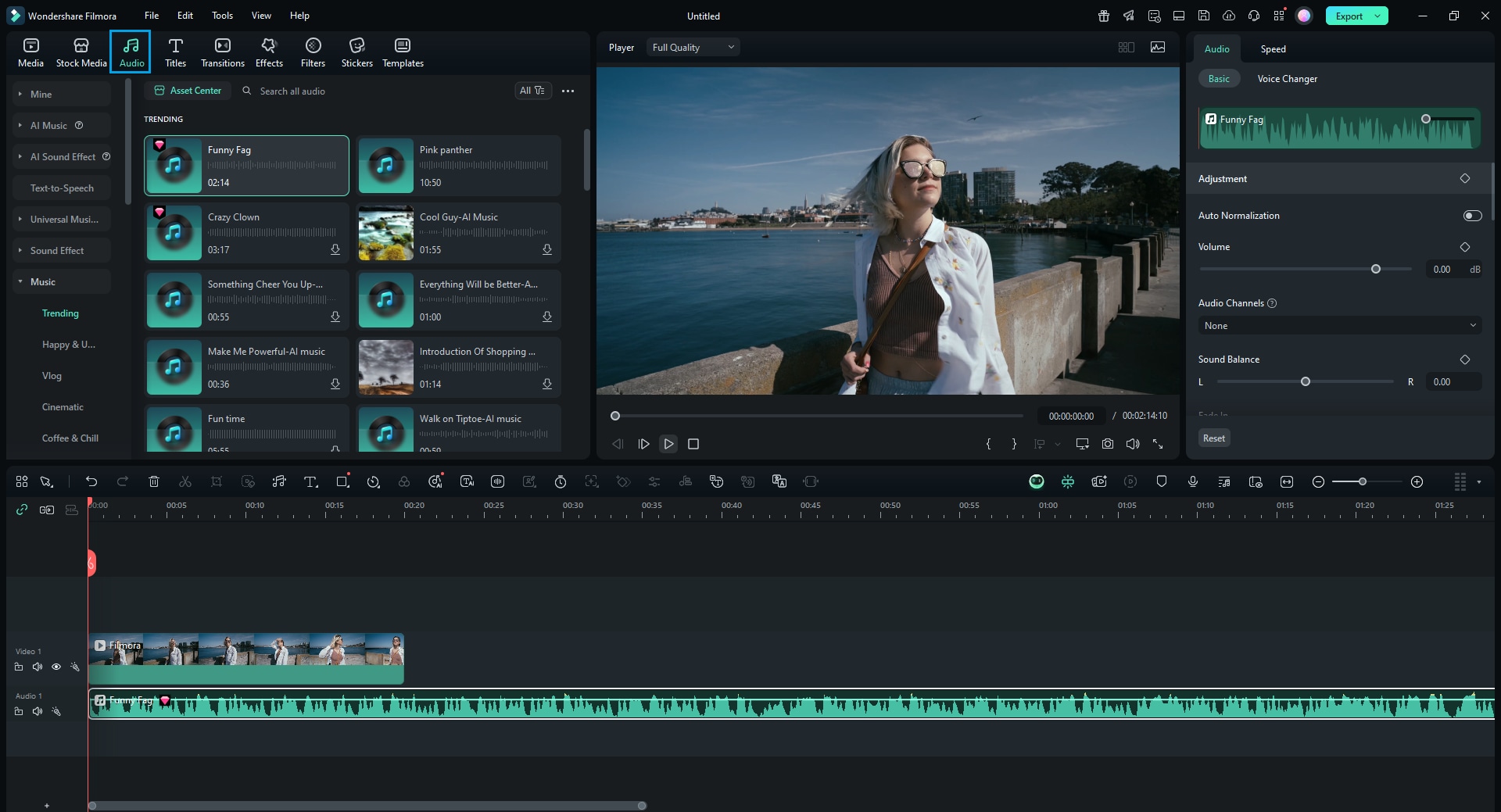The image size is (1501, 812).
Task: Open the Edit menu
Action: pos(185,16)
